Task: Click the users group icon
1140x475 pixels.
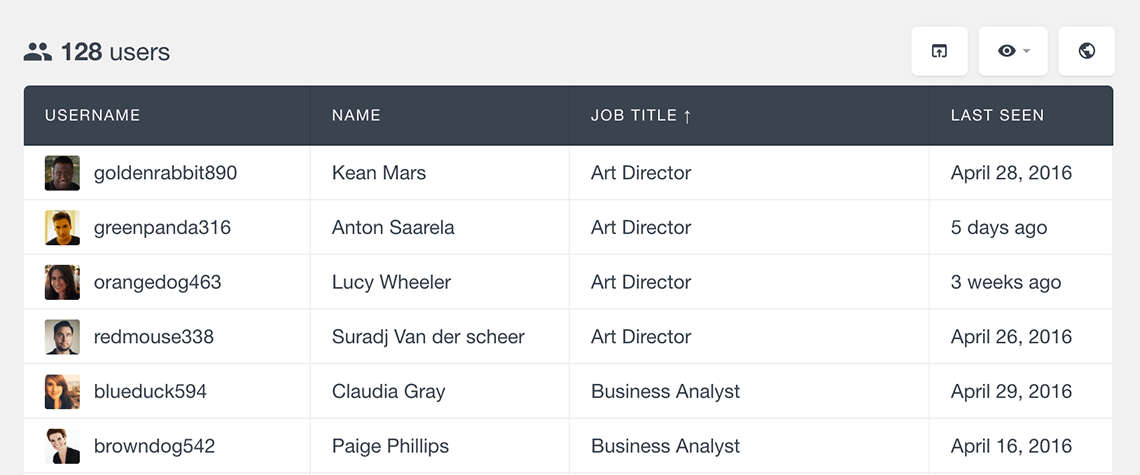Action: tap(38, 52)
